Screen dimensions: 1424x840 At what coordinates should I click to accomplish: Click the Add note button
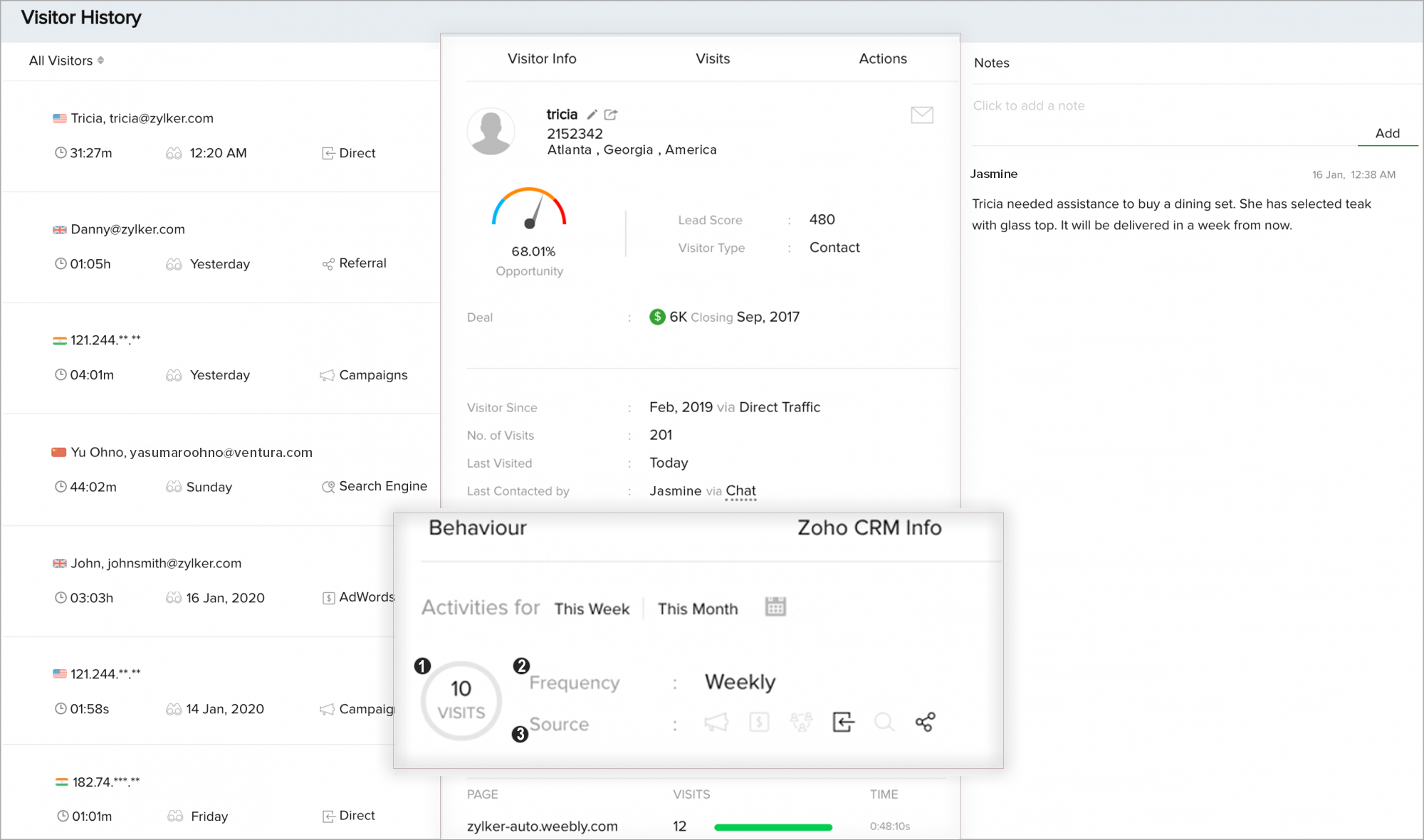(x=1387, y=134)
